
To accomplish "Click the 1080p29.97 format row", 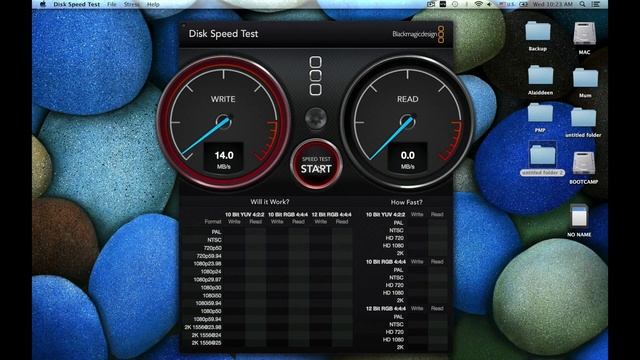I will tap(267, 280).
